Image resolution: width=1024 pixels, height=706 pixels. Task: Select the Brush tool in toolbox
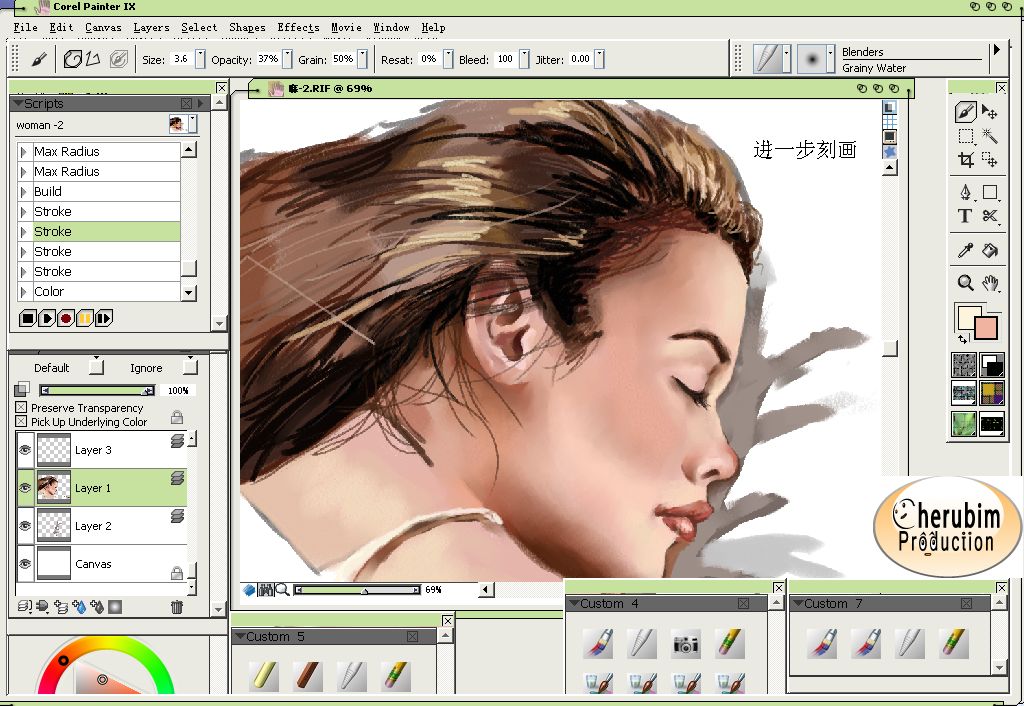[x=965, y=112]
